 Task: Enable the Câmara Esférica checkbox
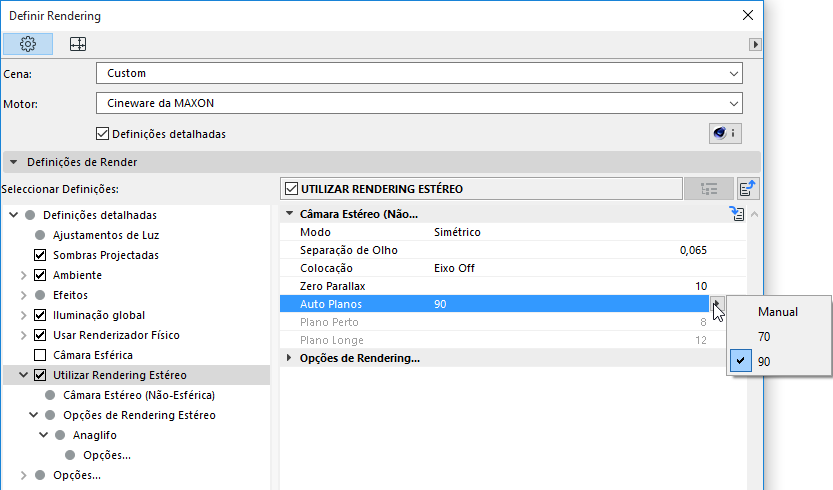pyautogui.click(x=40, y=355)
